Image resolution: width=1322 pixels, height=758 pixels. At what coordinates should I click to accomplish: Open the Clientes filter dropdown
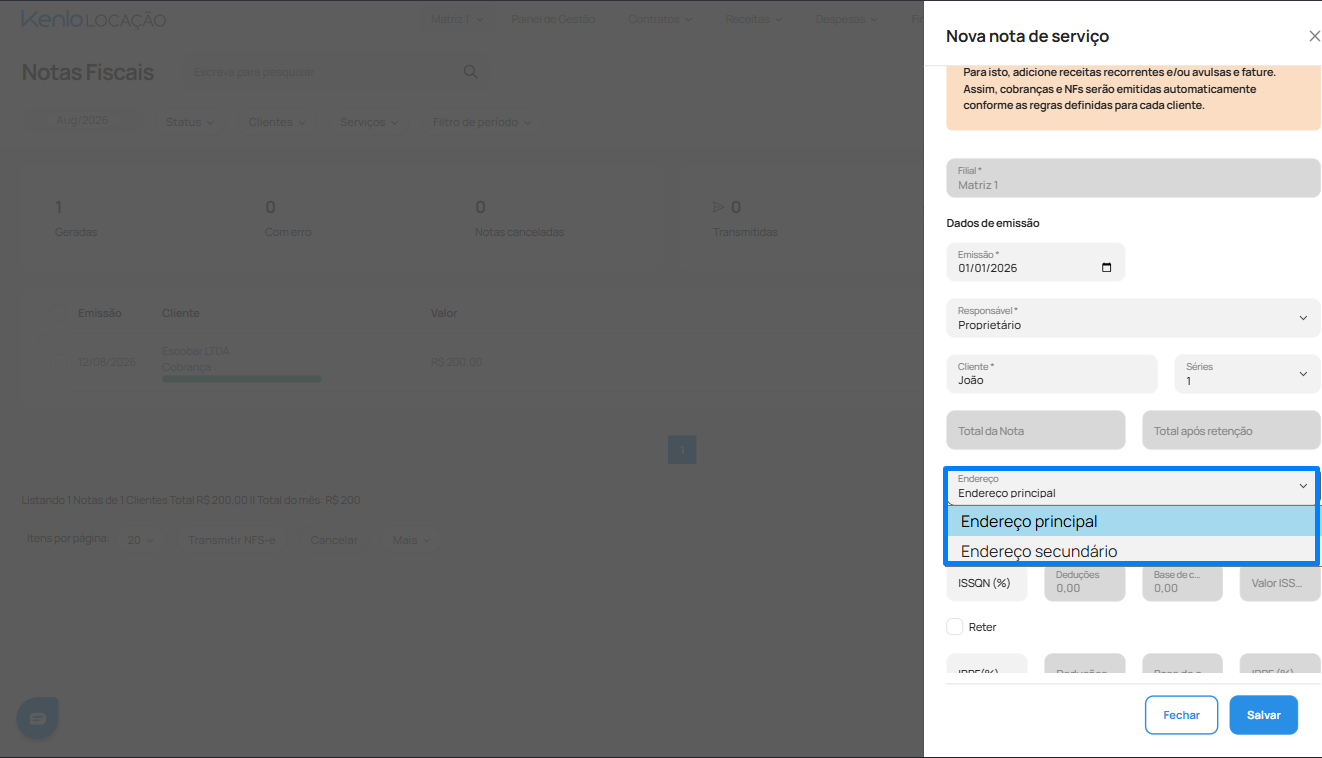(x=277, y=122)
